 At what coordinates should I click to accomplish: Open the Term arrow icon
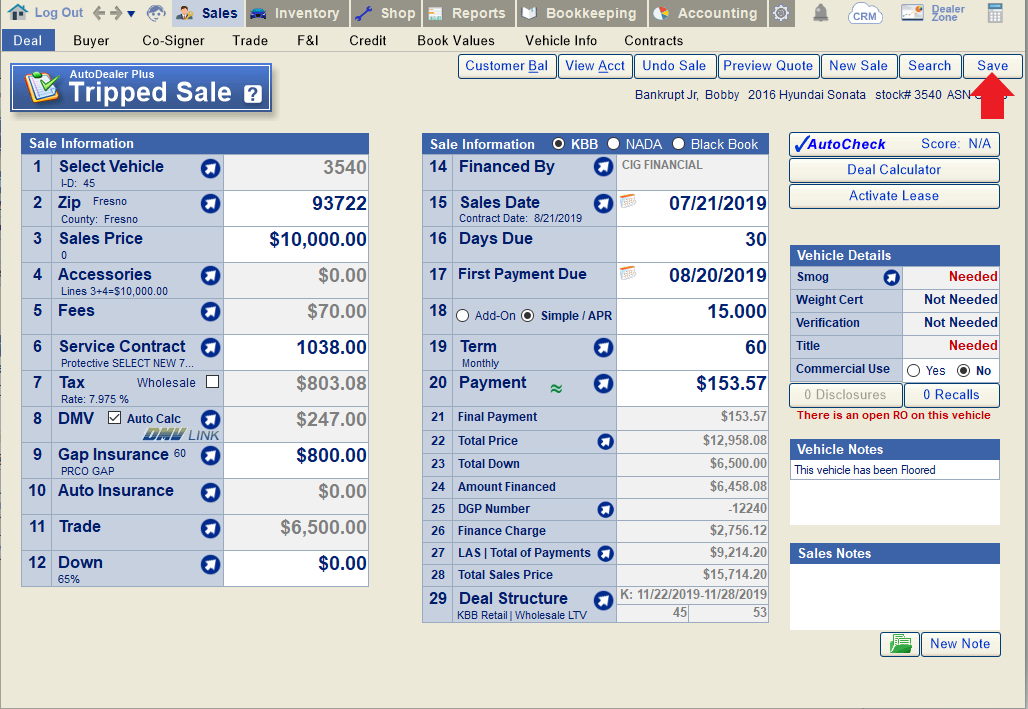pos(603,348)
